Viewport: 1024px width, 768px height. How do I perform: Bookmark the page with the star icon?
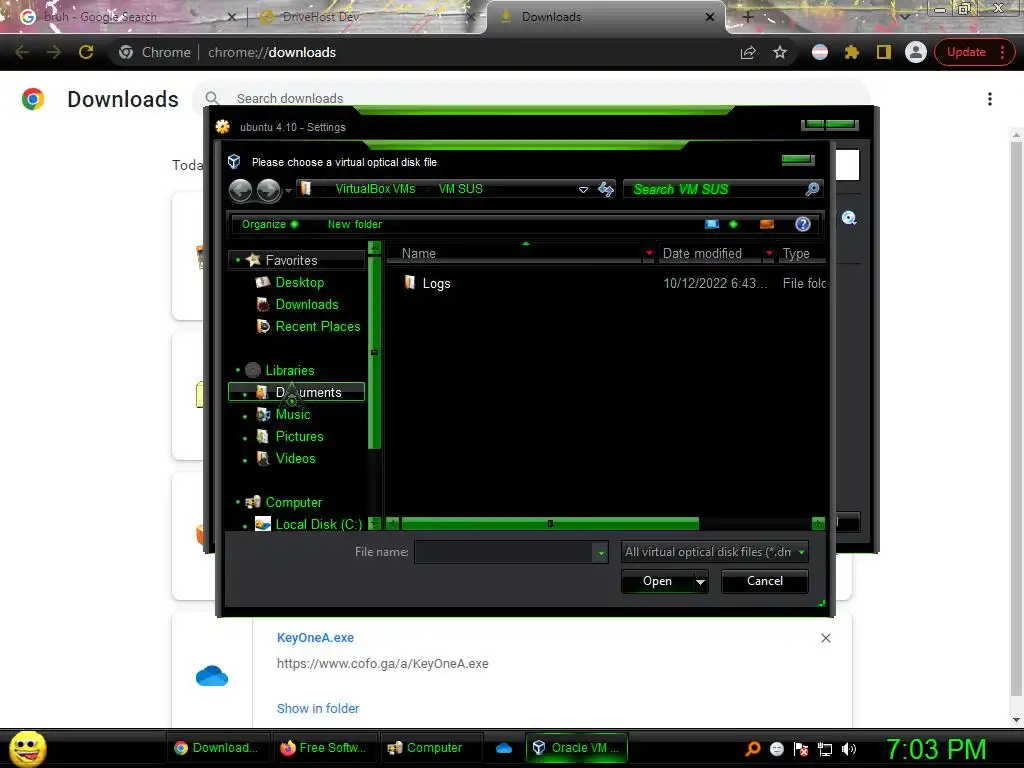pos(780,52)
